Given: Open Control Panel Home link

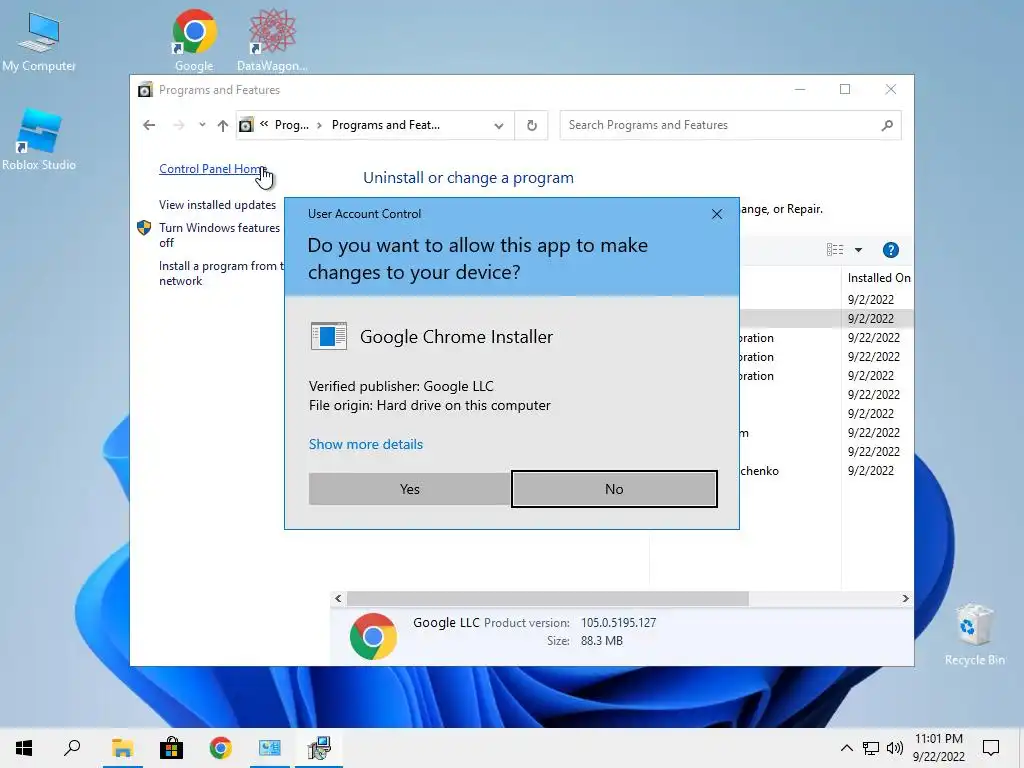Looking at the screenshot, I should pyautogui.click(x=213, y=168).
